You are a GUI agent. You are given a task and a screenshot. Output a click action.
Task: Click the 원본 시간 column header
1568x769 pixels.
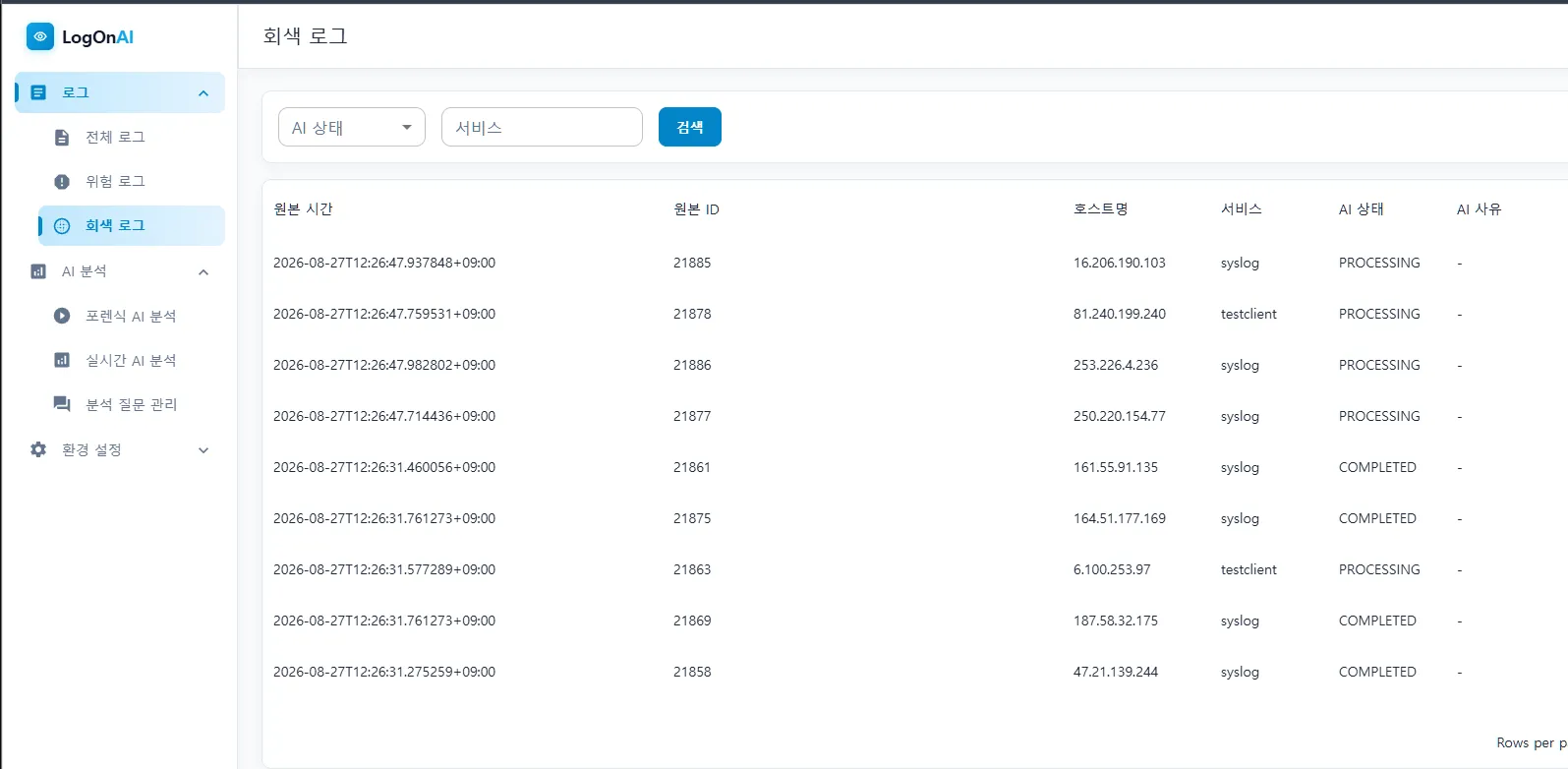coord(303,208)
